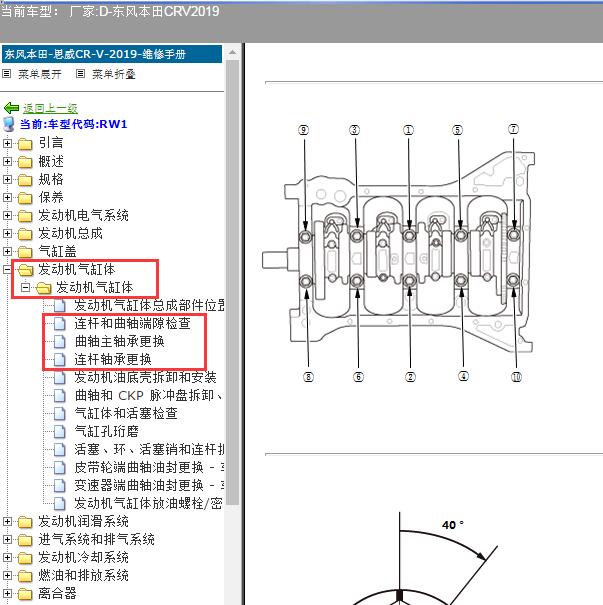Click the 进气系统和排气系统 folder icon
Screen dimensions: 603x605
25,540
